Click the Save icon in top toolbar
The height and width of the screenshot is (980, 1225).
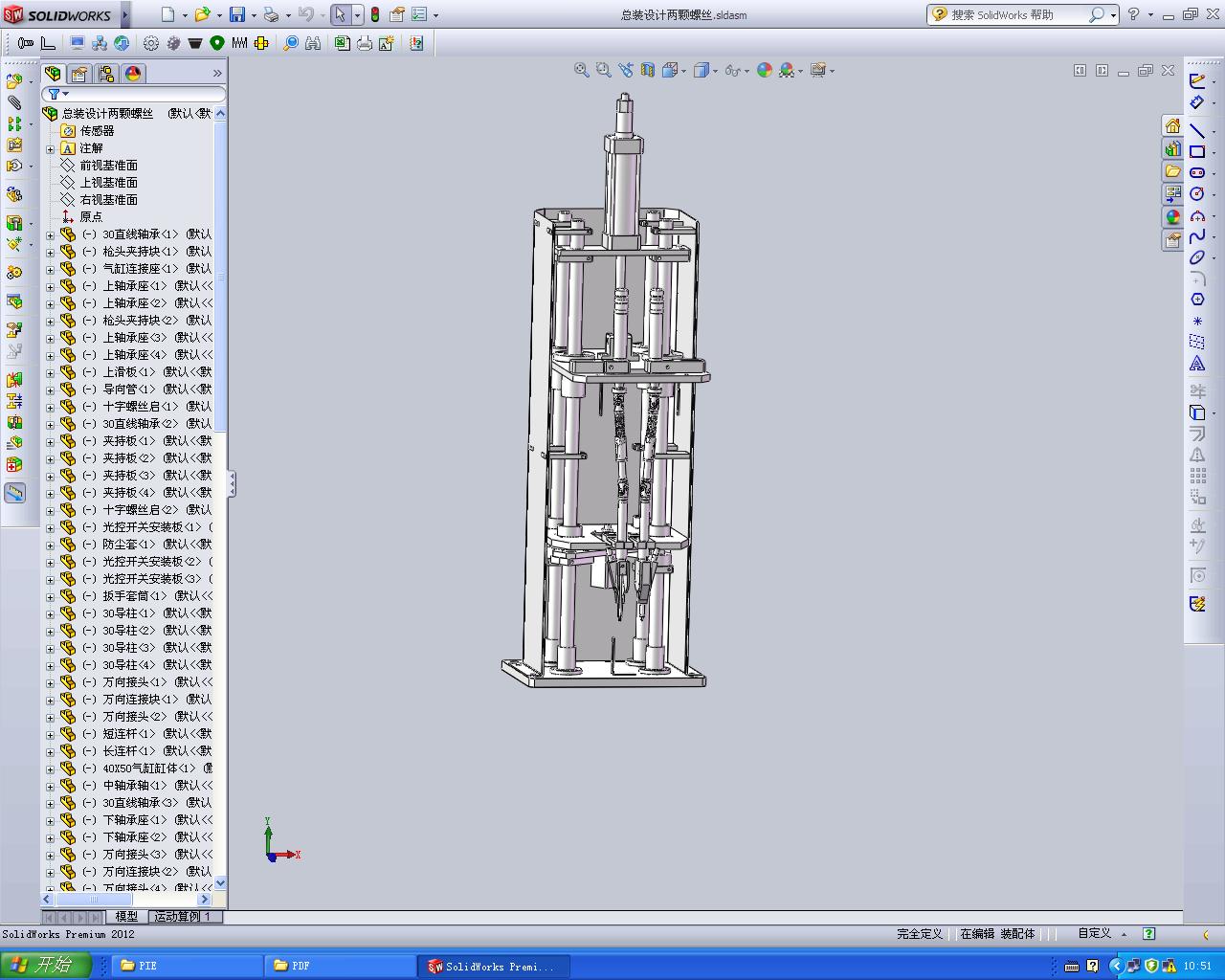(x=236, y=14)
